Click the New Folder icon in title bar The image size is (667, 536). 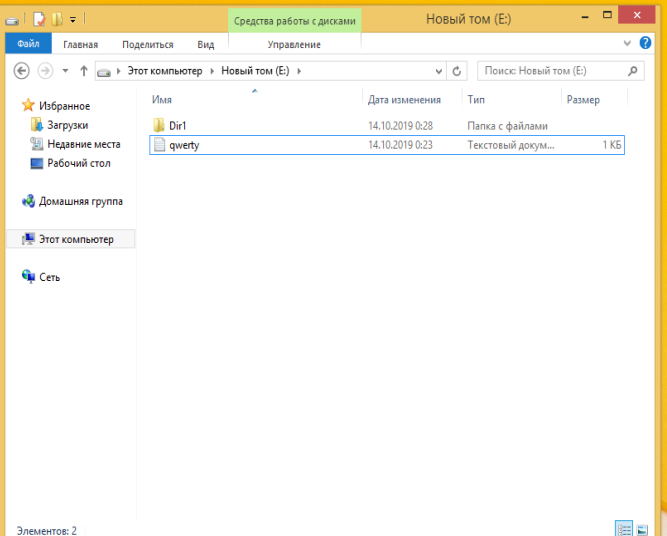pos(56,19)
